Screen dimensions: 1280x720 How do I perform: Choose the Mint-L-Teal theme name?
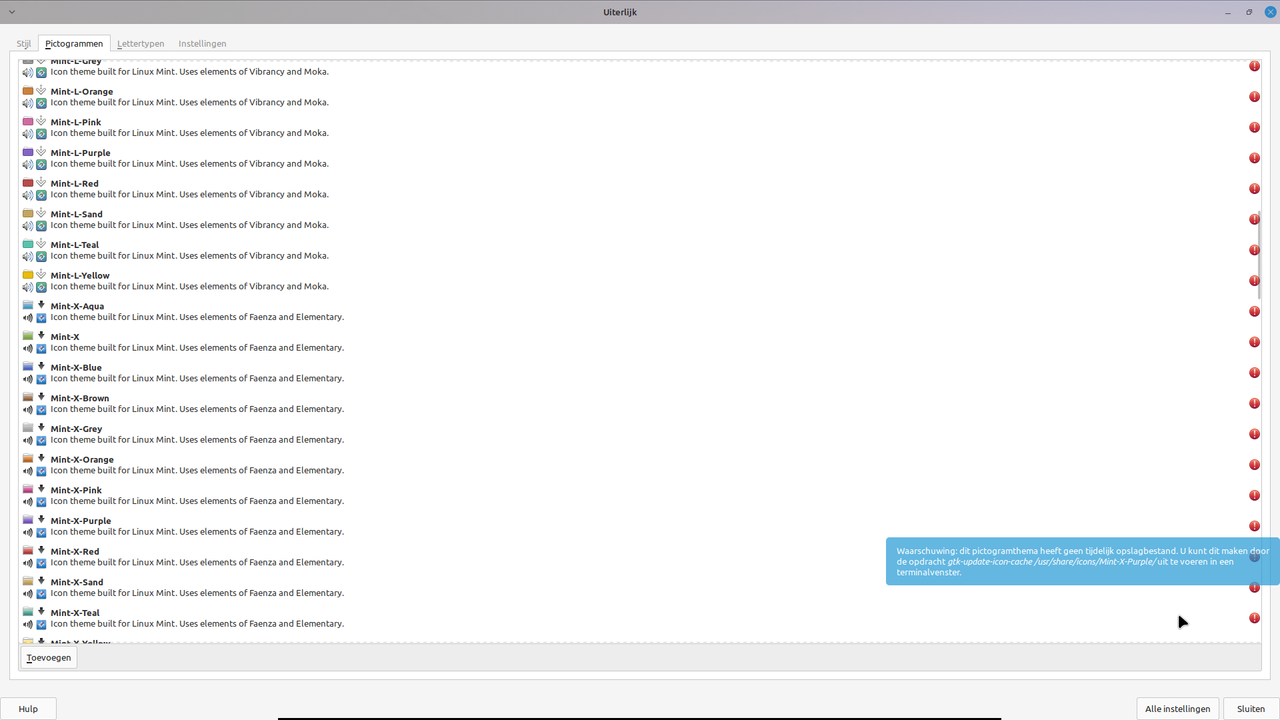[x=75, y=245]
